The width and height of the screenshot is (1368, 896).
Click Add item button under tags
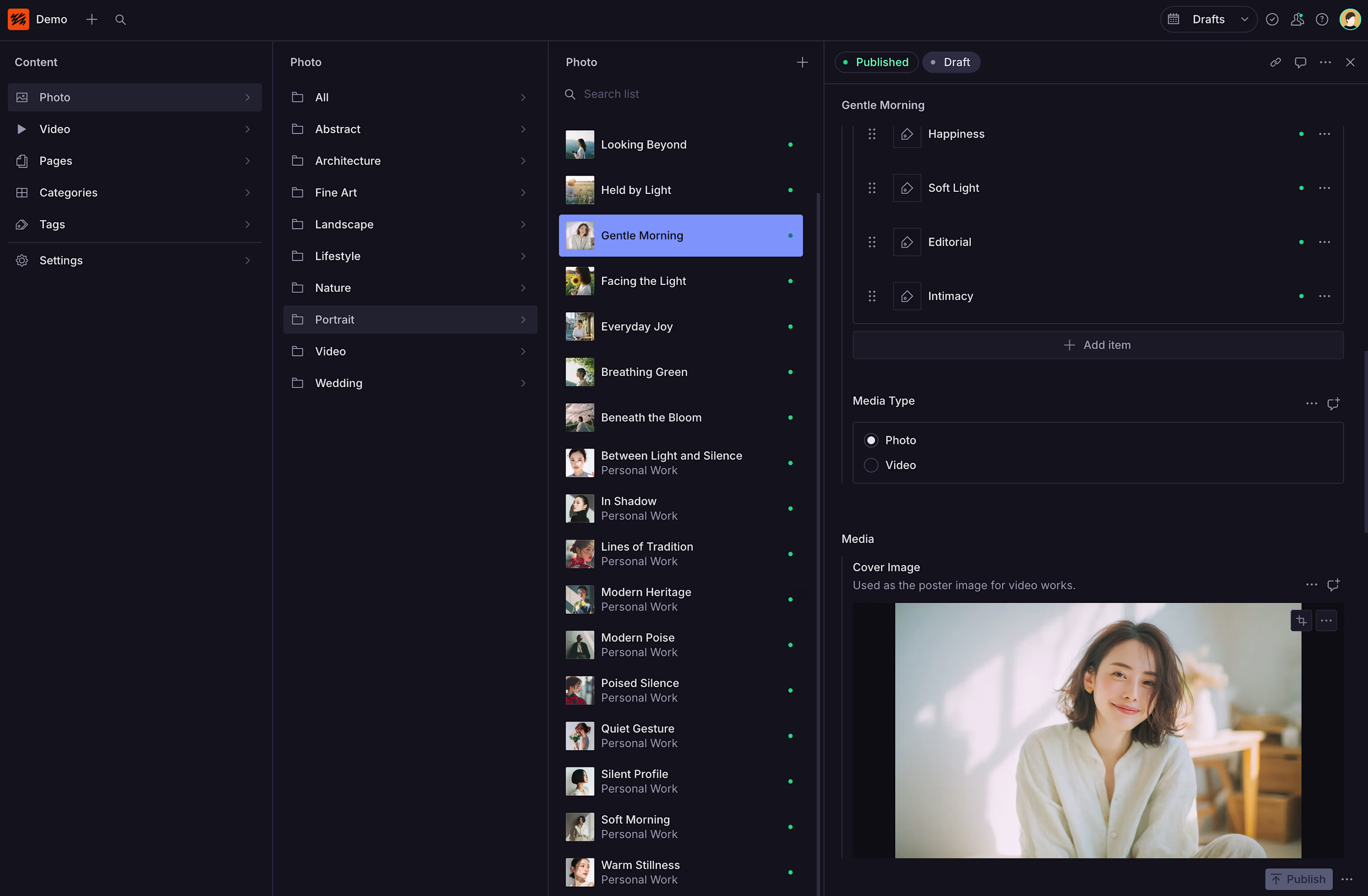tap(1097, 345)
